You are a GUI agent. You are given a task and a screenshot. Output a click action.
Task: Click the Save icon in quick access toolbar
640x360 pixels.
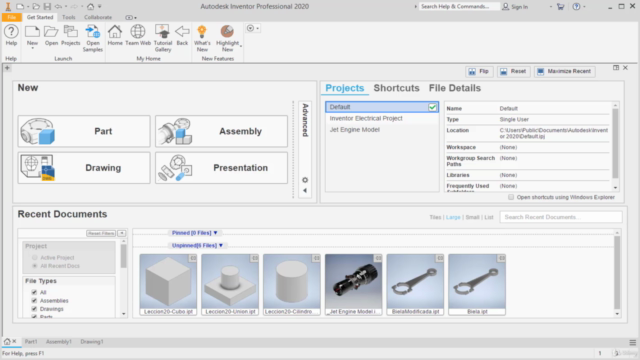[47, 7]
